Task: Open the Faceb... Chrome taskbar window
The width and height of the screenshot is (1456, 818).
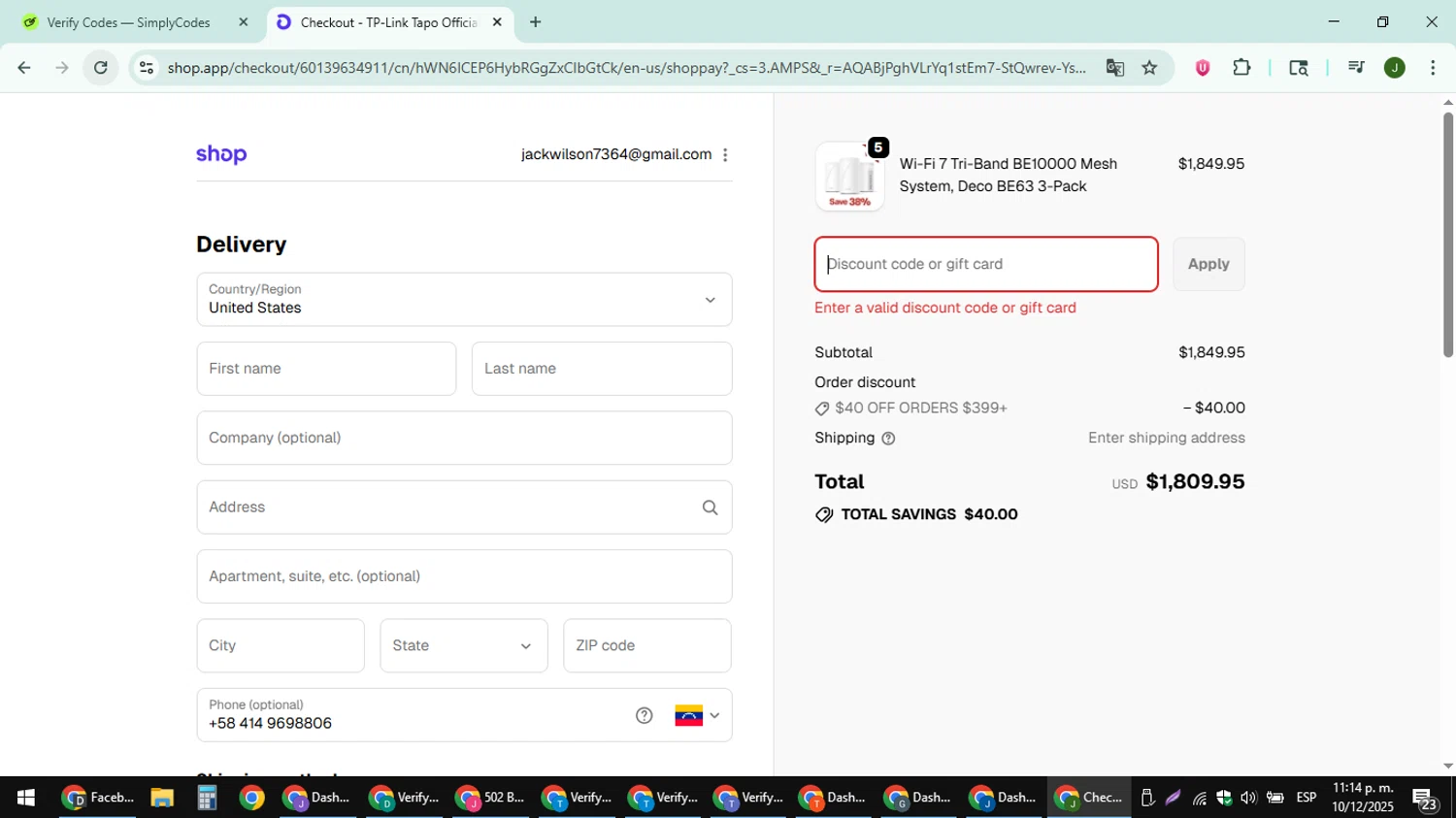Action: coord(98,798)
